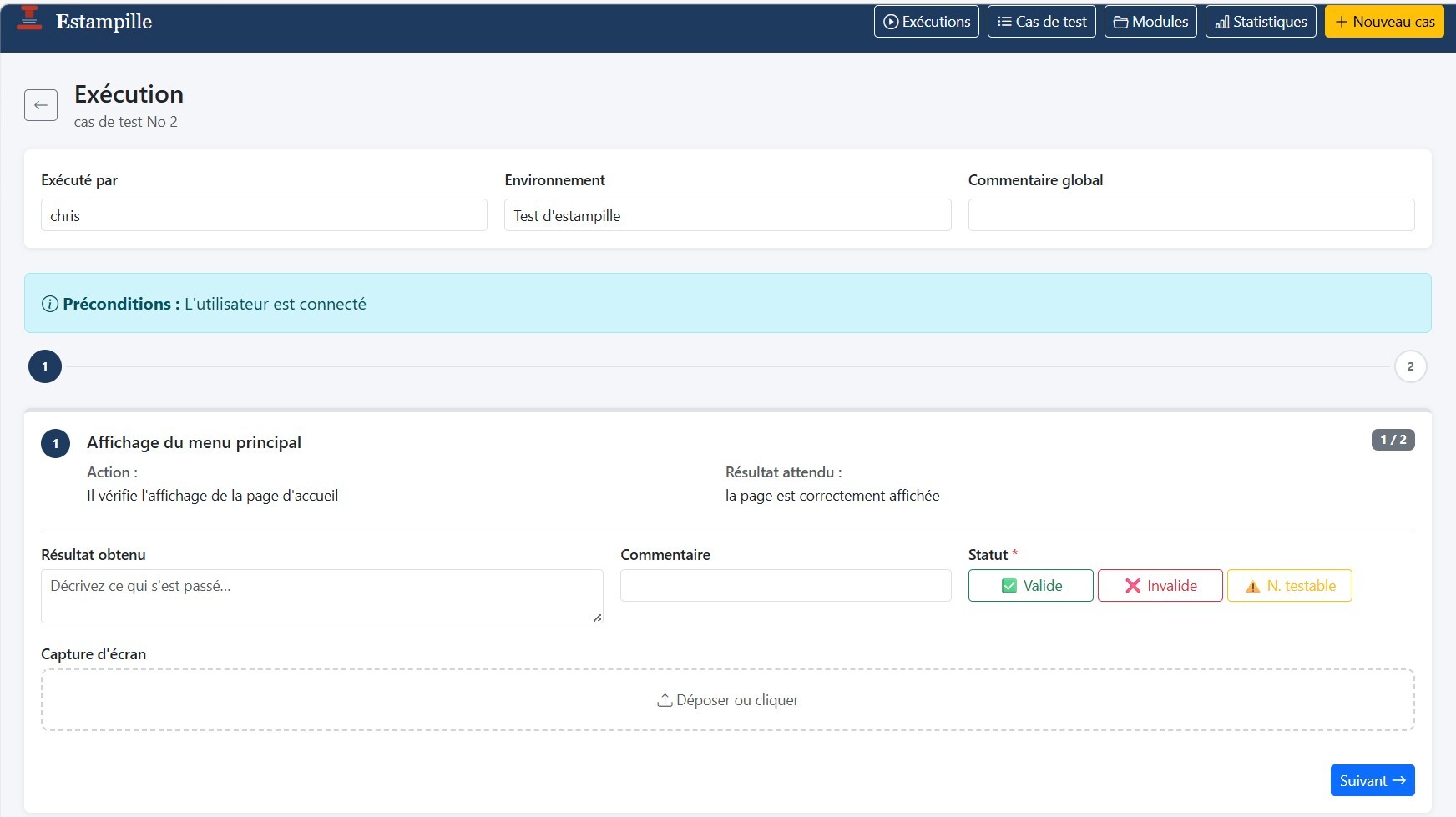Viewport: 1456px width, 817px height.
Task: Click the step Commentaire input
Action: [786, 586]
